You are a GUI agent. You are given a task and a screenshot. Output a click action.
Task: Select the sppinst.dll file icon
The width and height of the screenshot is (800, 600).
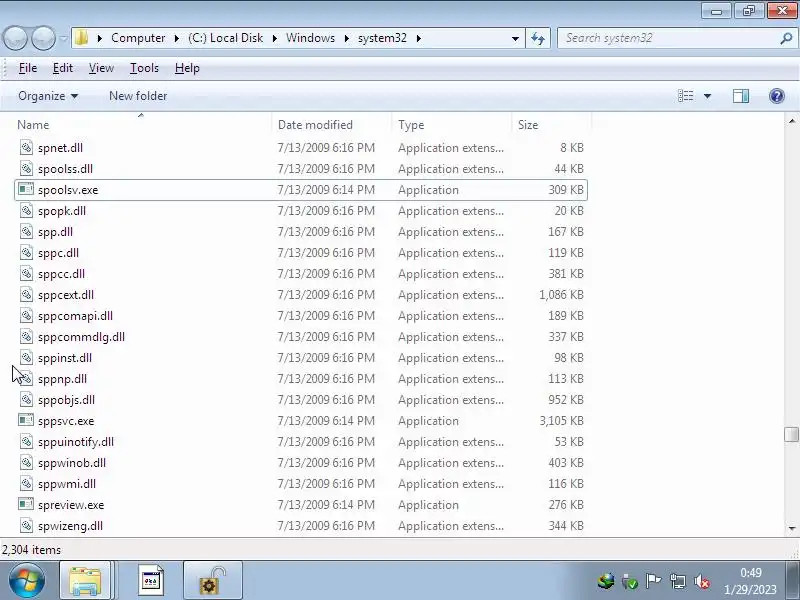click(27, 358)
